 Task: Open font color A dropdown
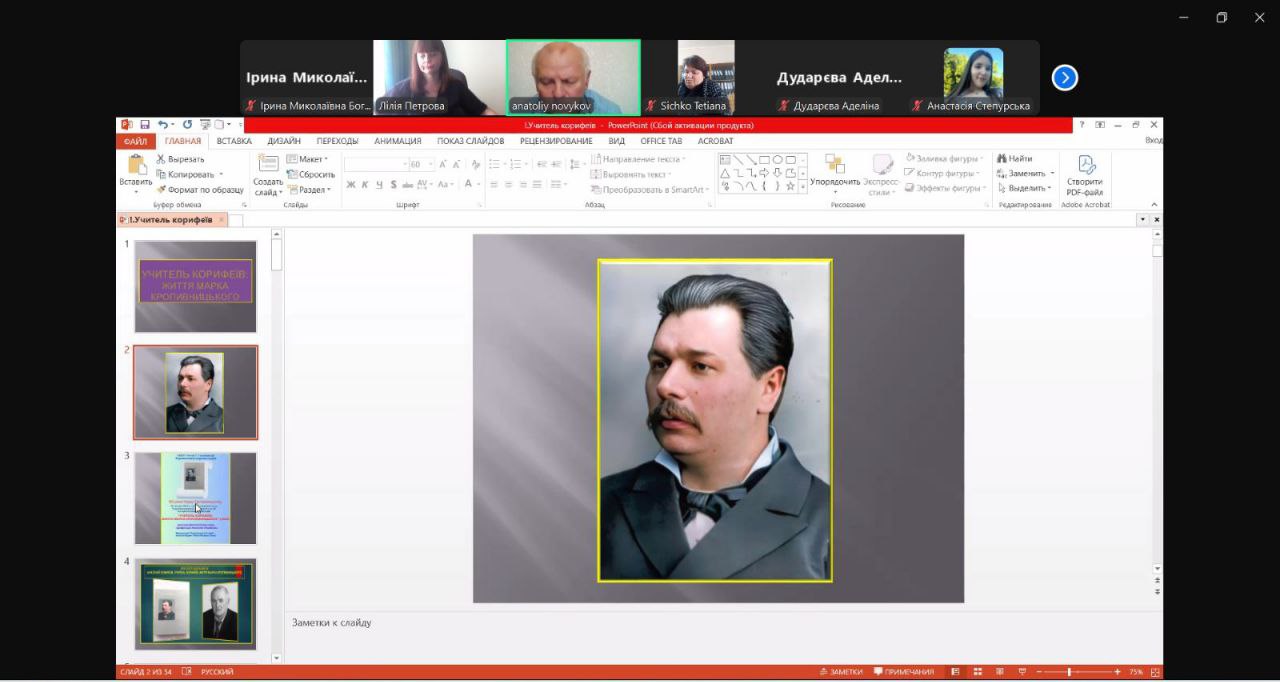pyautogui.click(x=479, y=185)
